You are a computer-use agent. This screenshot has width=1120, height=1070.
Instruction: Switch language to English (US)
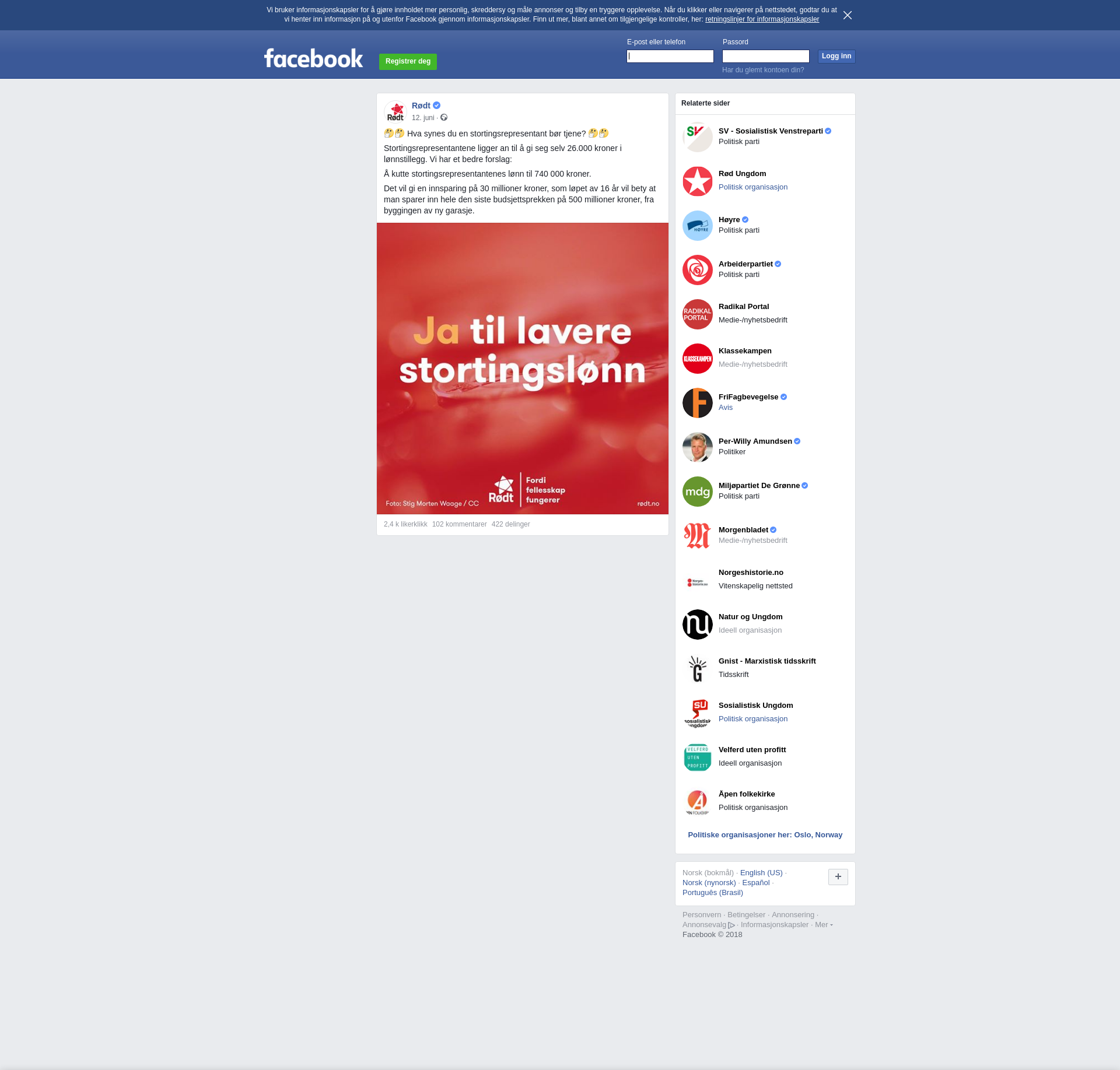click(x=761, y=873)
